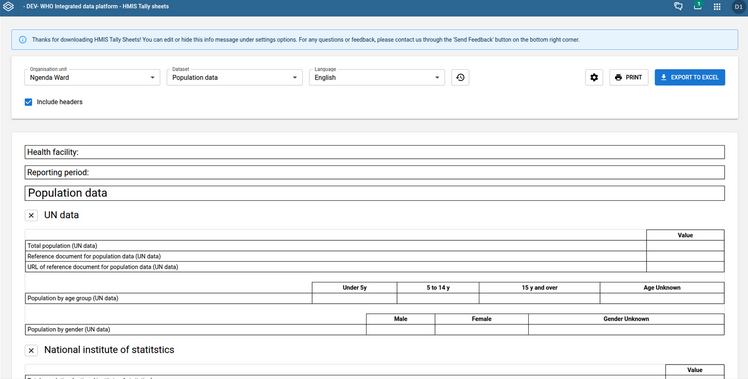Click the Female value cell
The height and width of the screenshot is (379, 748).
pos(482,329)
